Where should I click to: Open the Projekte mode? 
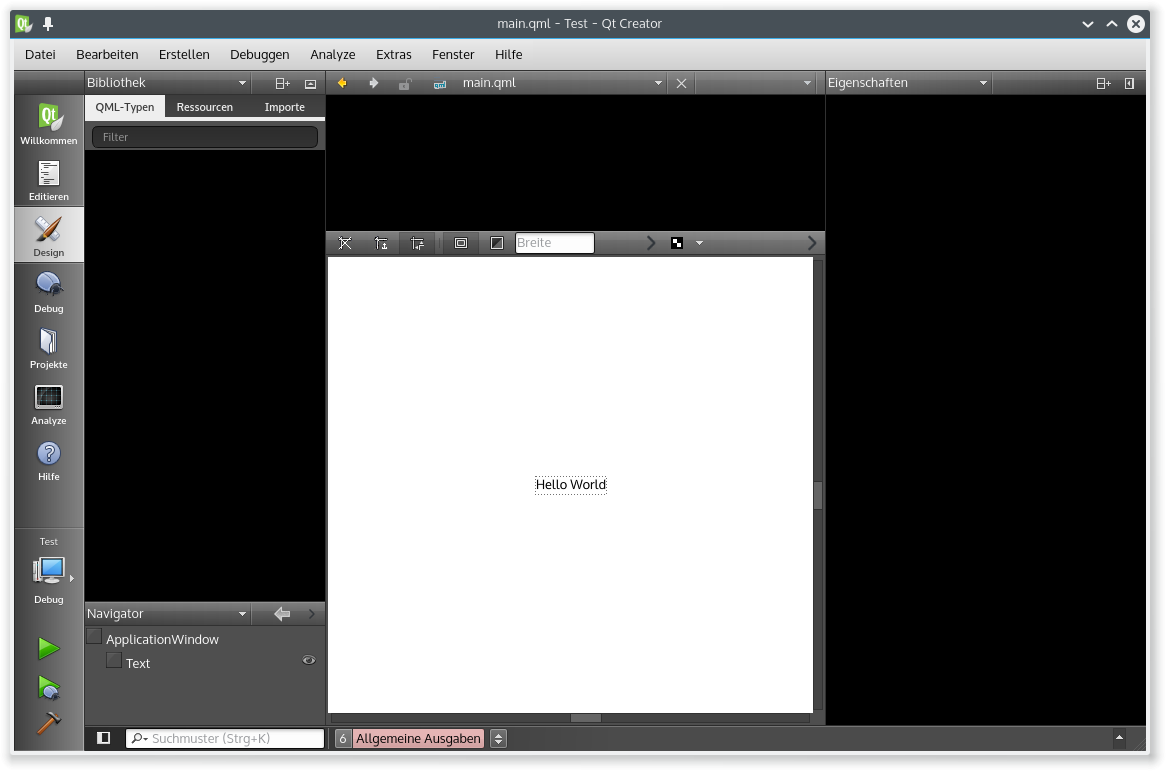click(x=48, y=348)
